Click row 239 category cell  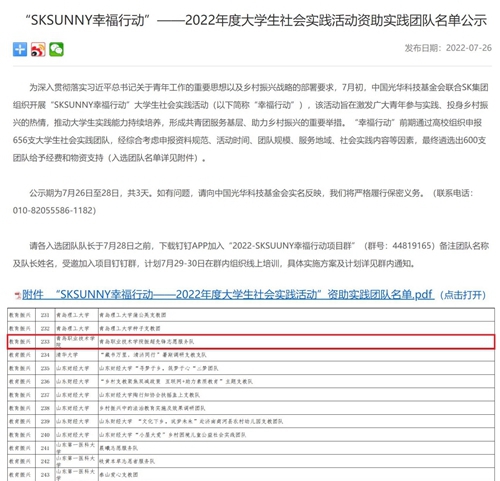[x=21, y=421]
